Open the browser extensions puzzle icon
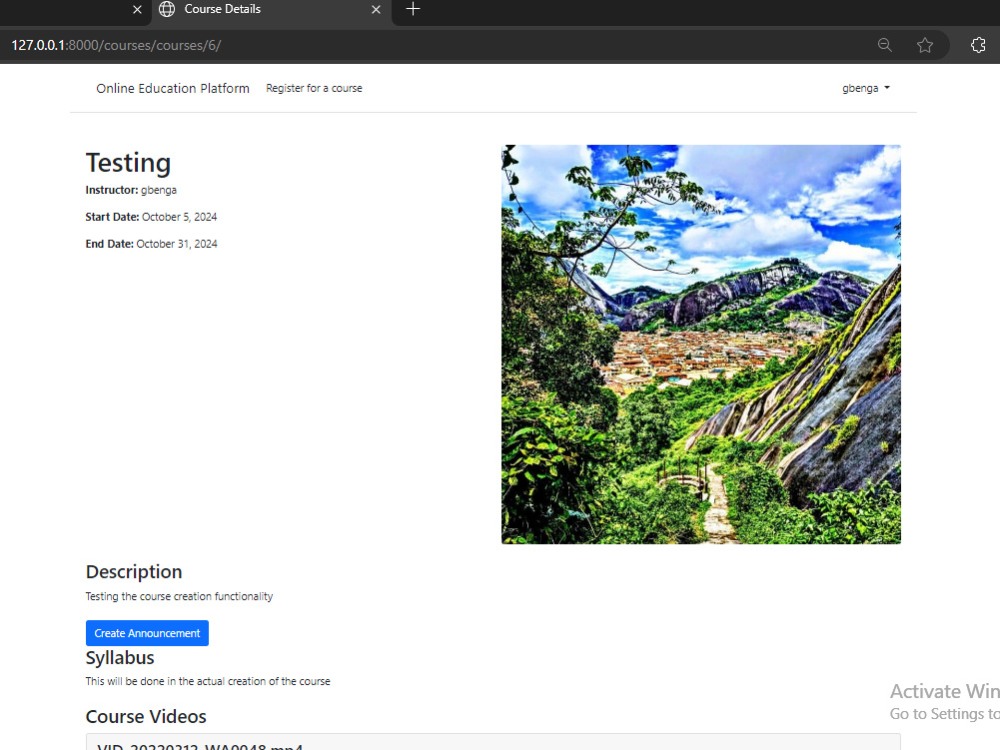 (978, 45)
